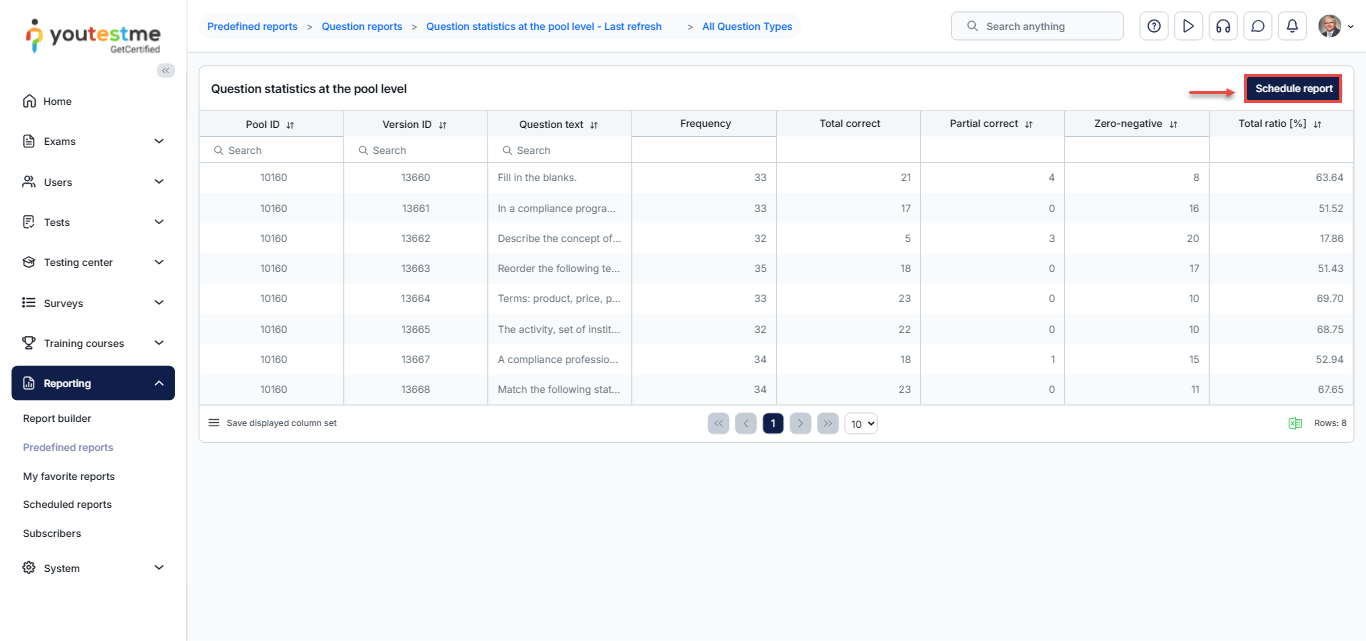
Task: Export table using the Excel icon
Action: point(1295,423)
